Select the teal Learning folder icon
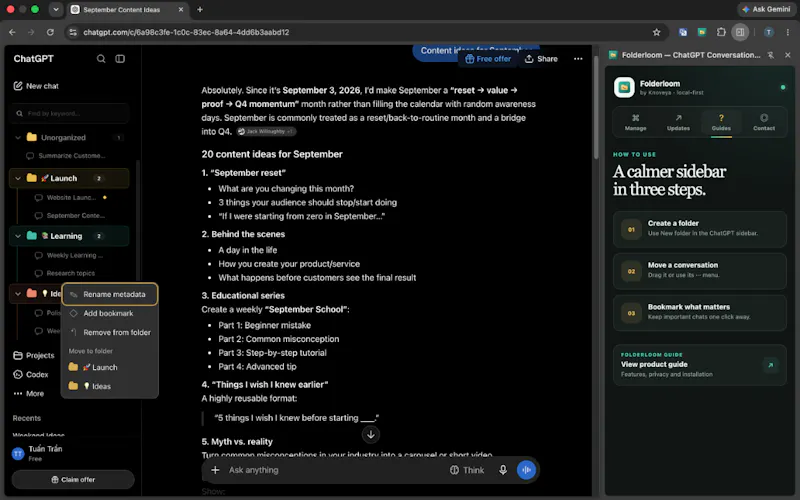 click(x=32, y=235)
